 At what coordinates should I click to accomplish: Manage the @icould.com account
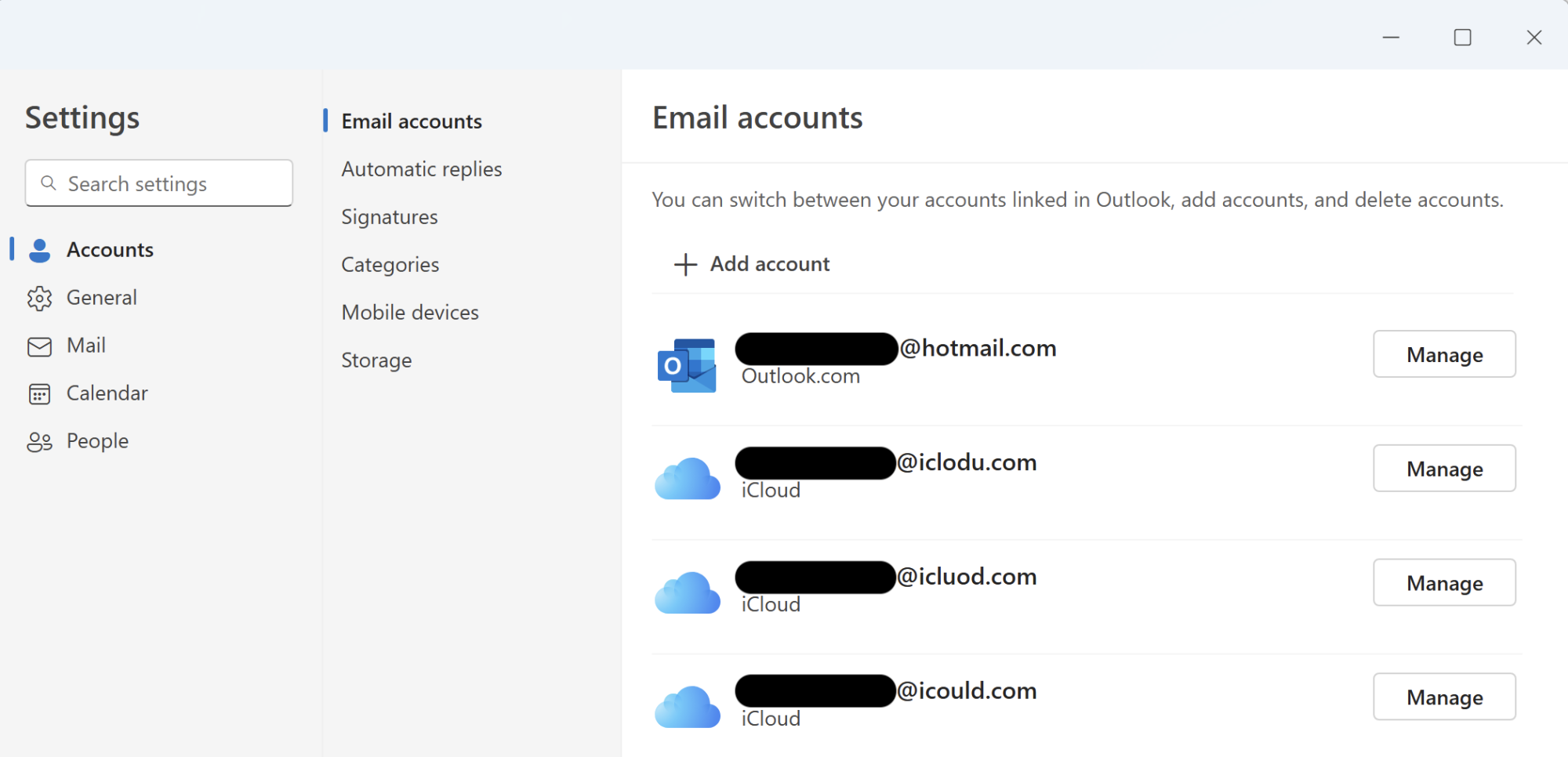tap(1444, 697)
